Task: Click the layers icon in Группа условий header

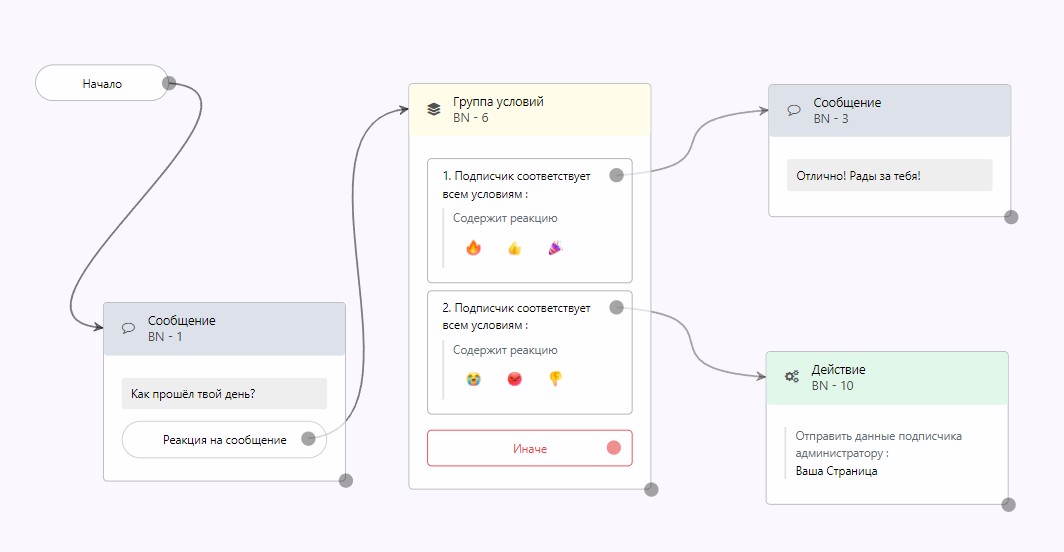Action: click(433, 110)
